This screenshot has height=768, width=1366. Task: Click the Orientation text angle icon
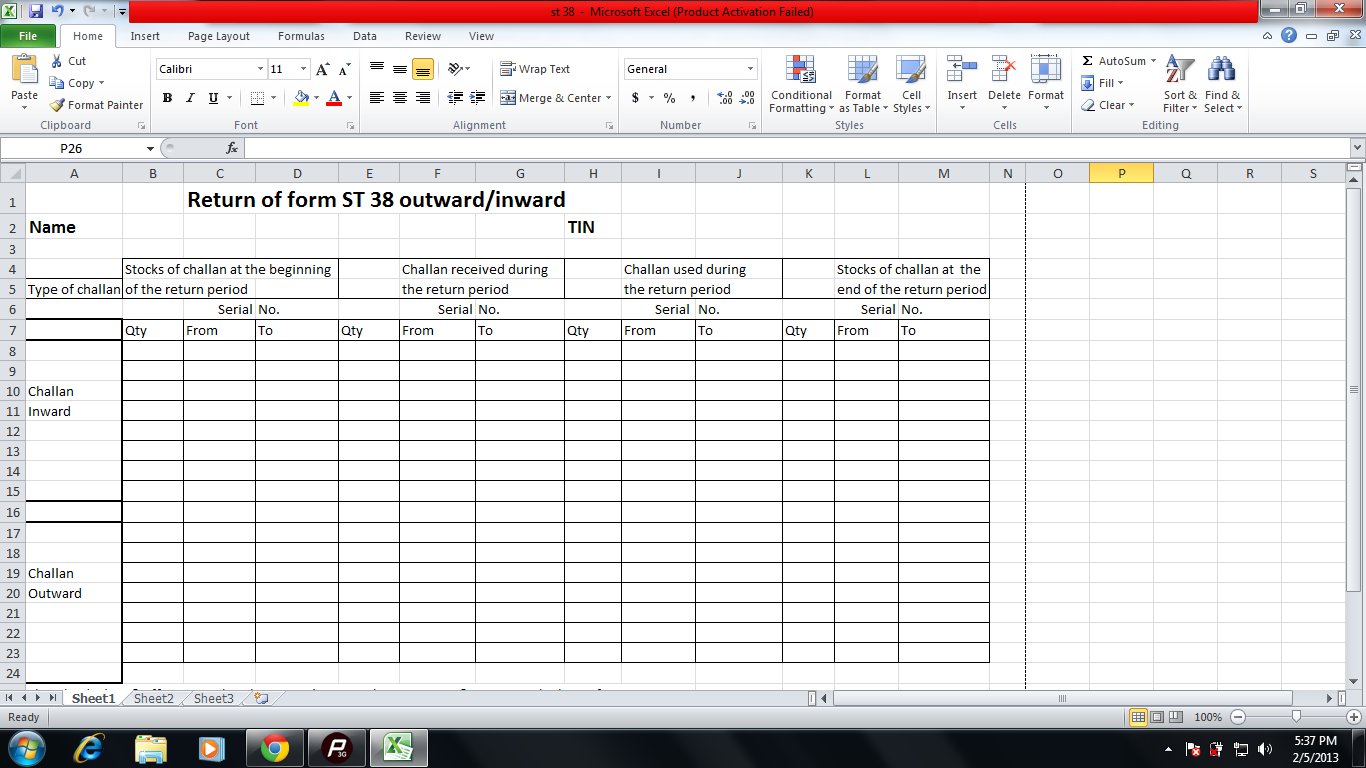click(x=455, y=69)
